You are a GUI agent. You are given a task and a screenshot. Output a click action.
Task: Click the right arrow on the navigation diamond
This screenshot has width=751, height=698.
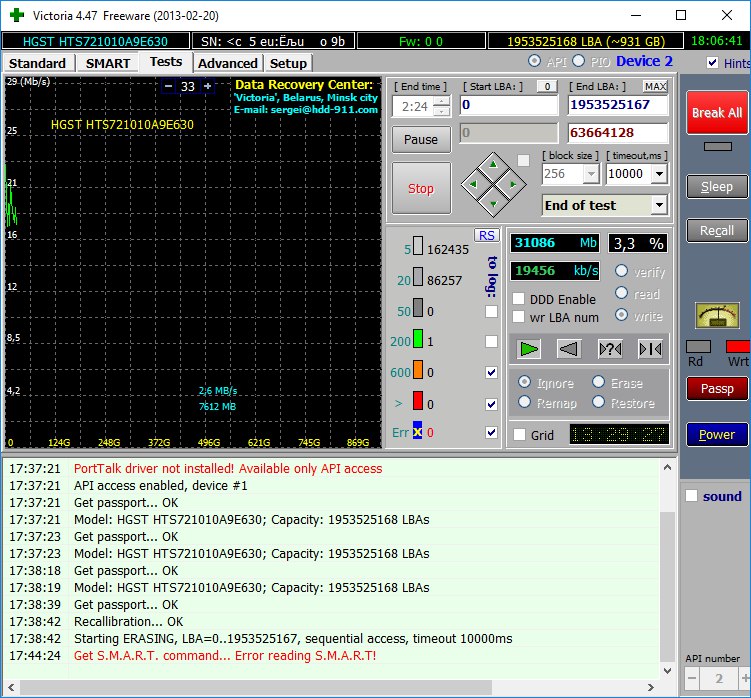(512, 184)
